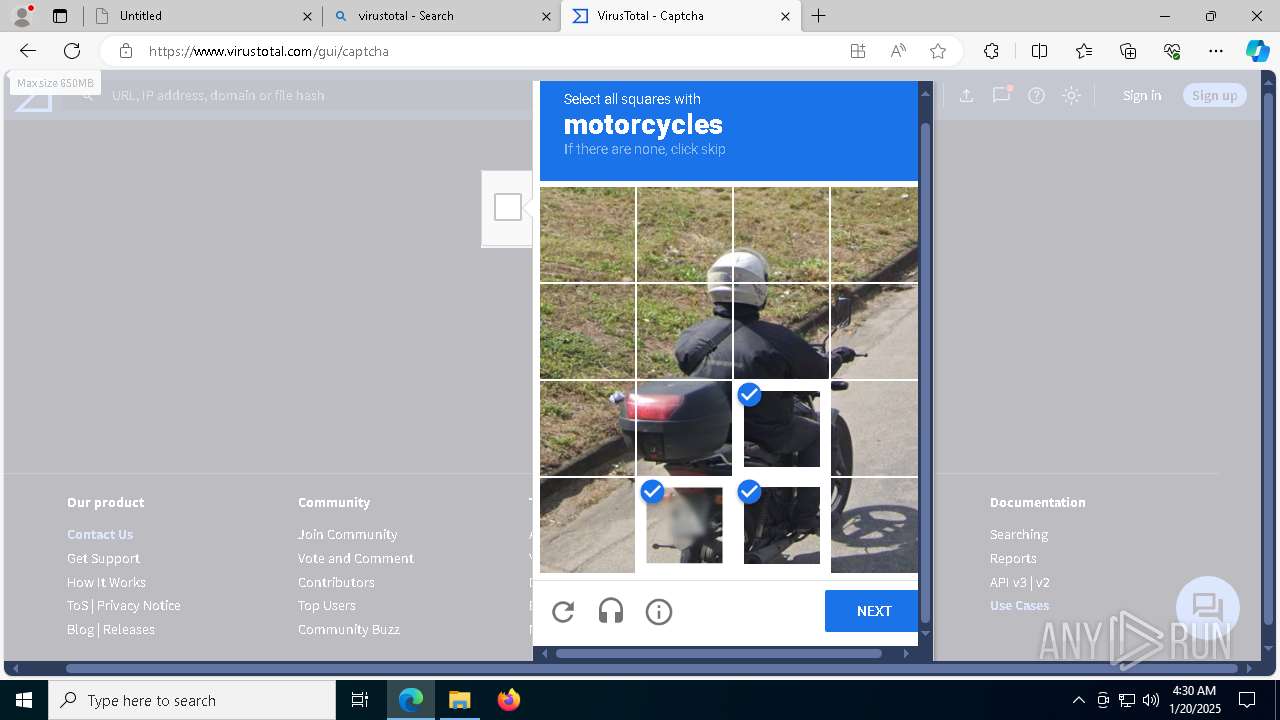This screenshot has width=1280, height=720.
Task: Open the Searching documentation link
Action: pyautogui.click(x=1019, y=534)
